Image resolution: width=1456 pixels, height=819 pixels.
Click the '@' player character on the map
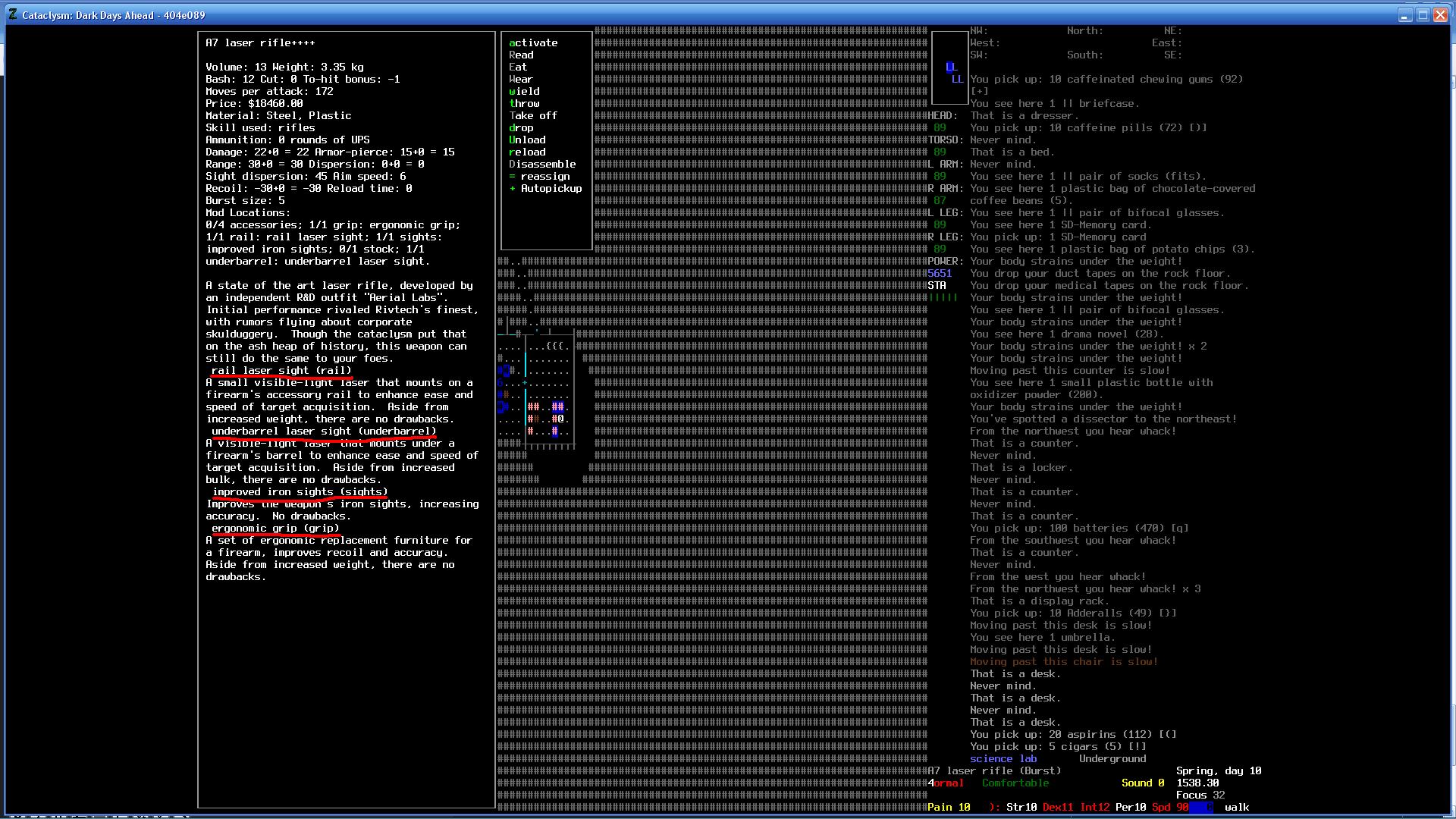tap(561, 419)
